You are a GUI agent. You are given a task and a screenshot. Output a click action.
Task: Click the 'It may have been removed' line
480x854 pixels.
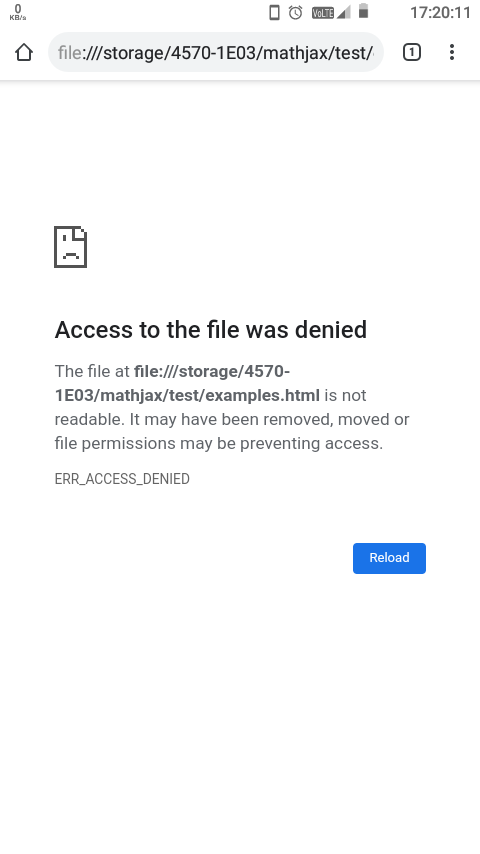coord(232,419)
